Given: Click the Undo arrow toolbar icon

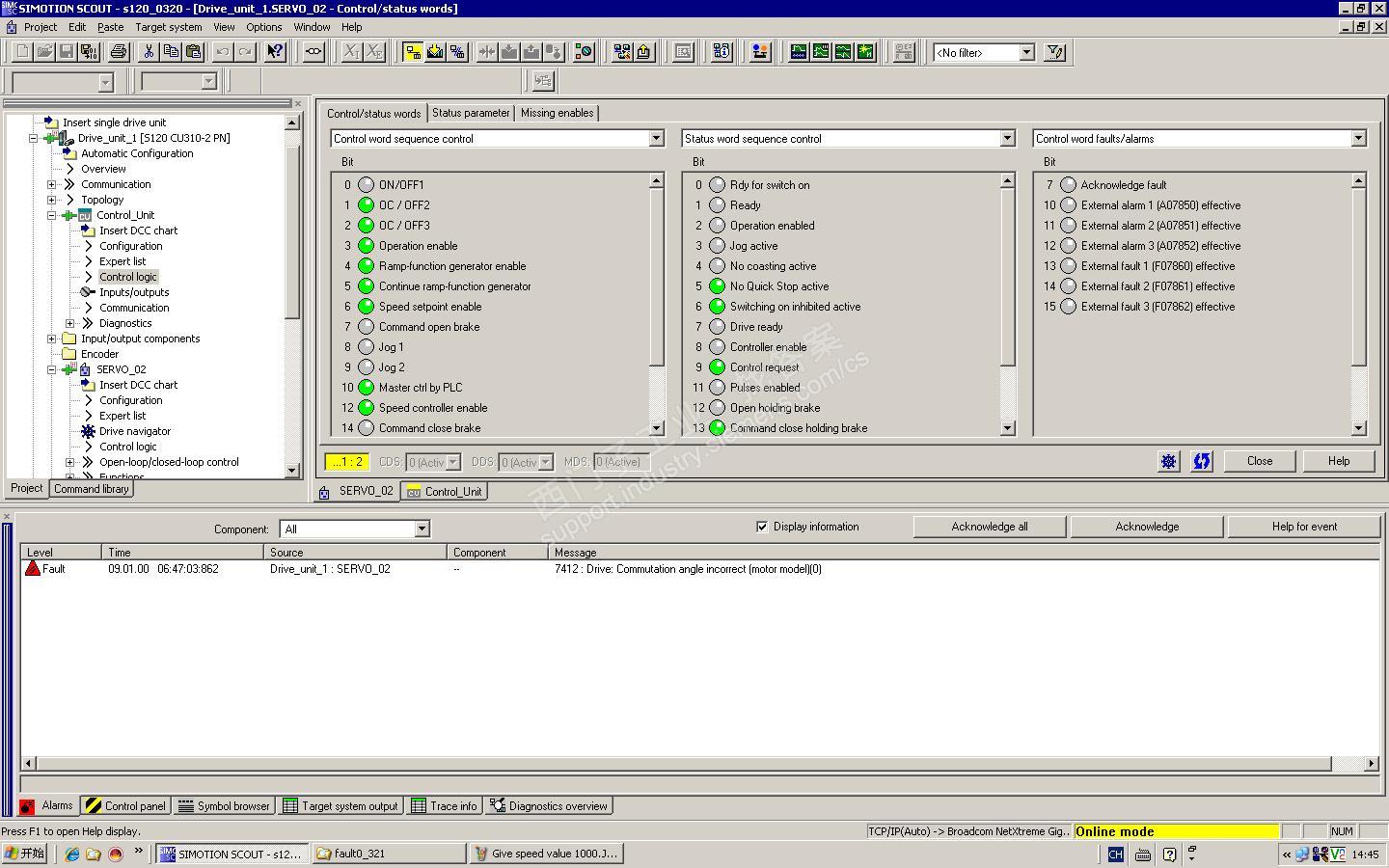Looking at the screenshot, I should tap(224, 52).
